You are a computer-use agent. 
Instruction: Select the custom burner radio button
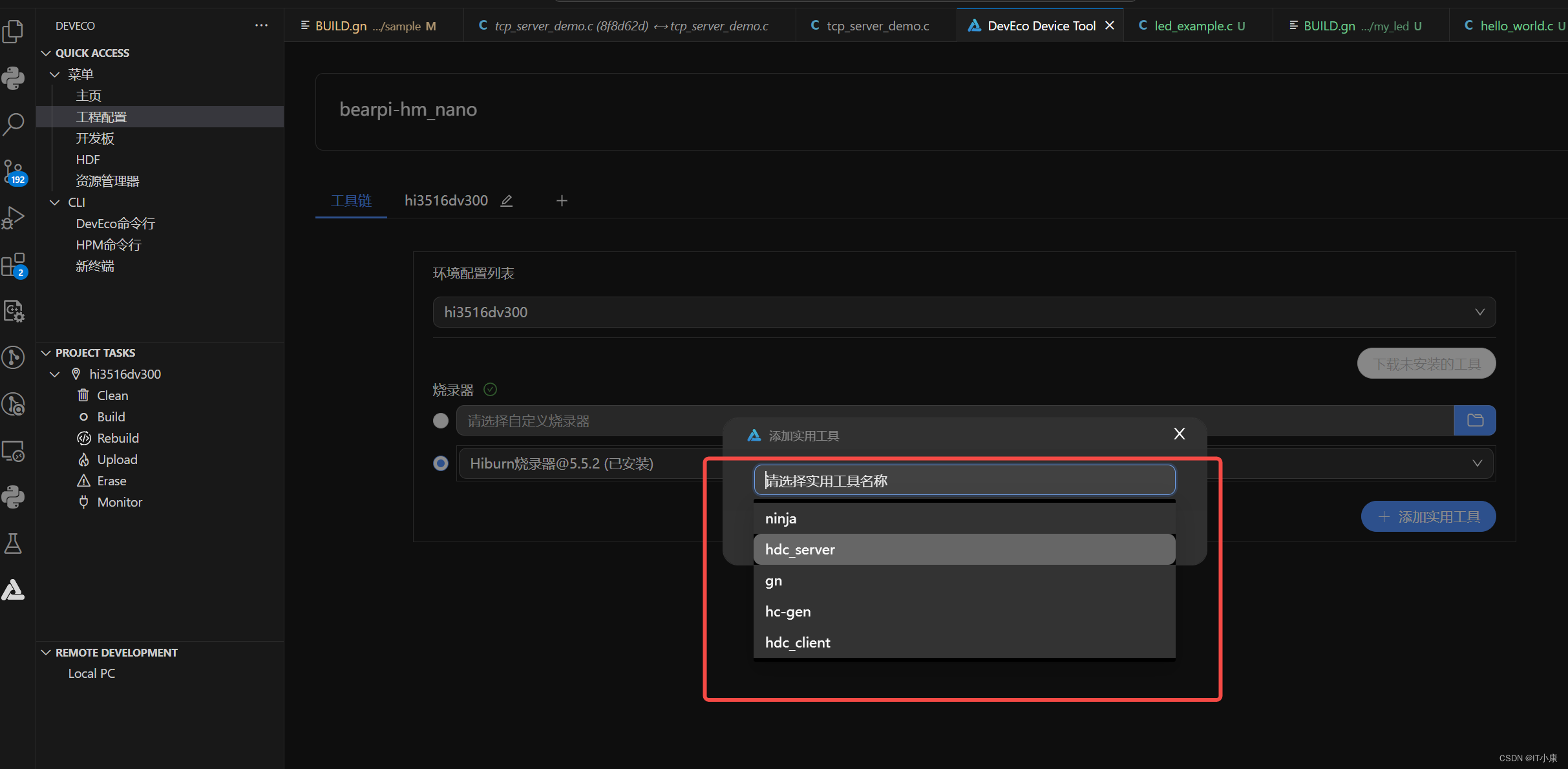441,421
